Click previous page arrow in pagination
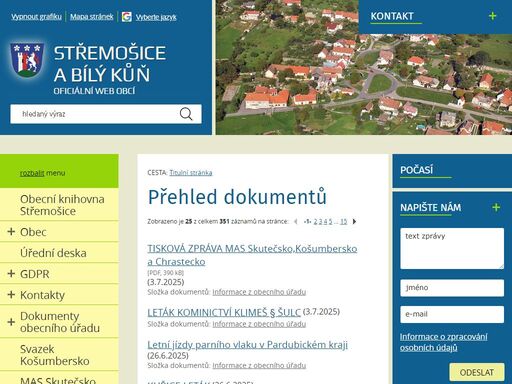The height and width of the screenshot is (384, 512). pyautogui.click(x=296, y=221)
